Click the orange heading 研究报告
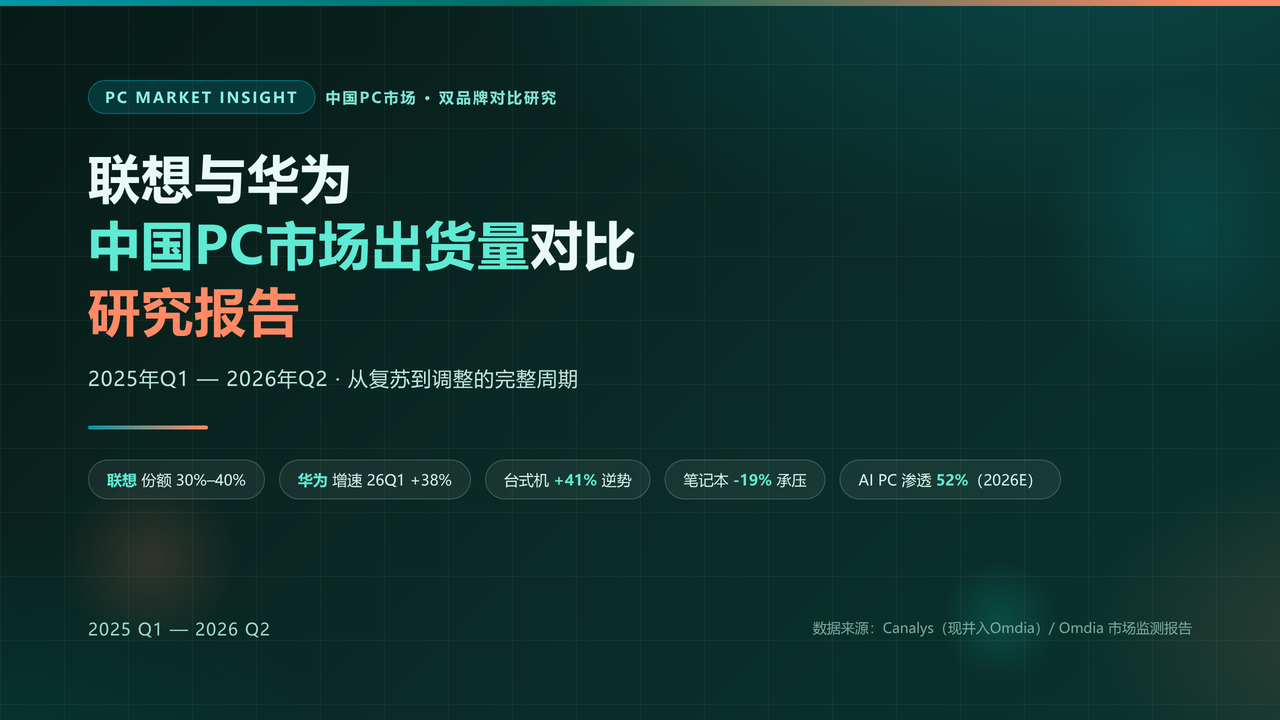This screenshot has width=1280, height=720. [193, 315]
